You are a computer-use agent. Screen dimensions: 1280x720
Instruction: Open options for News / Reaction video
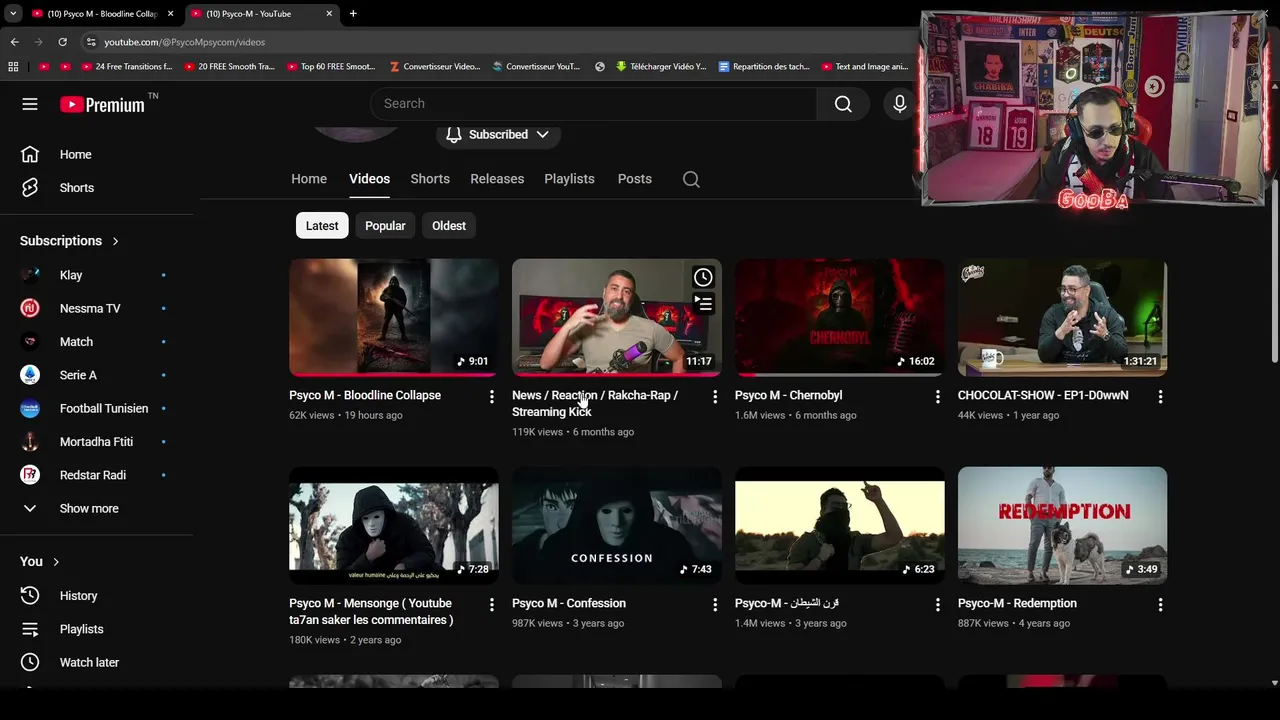[x=714, y=397]
